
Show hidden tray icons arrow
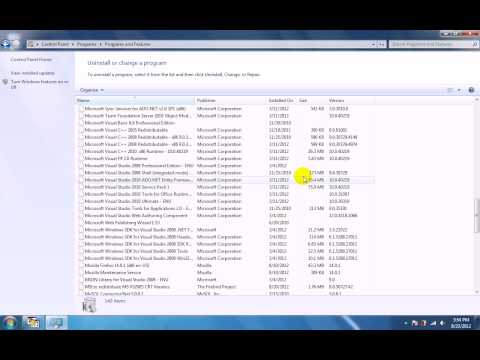[406, 323]
